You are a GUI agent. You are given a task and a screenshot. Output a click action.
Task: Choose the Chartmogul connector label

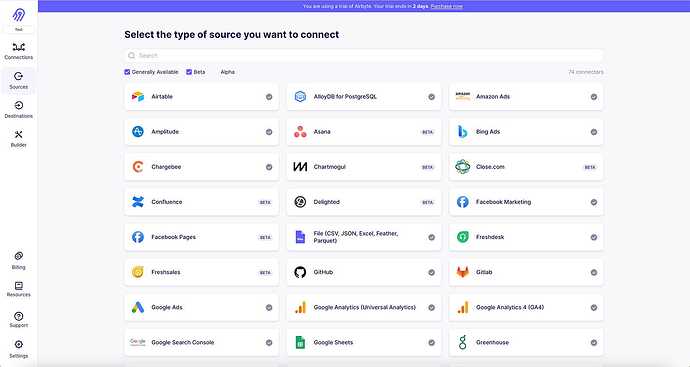click(330, 167)
